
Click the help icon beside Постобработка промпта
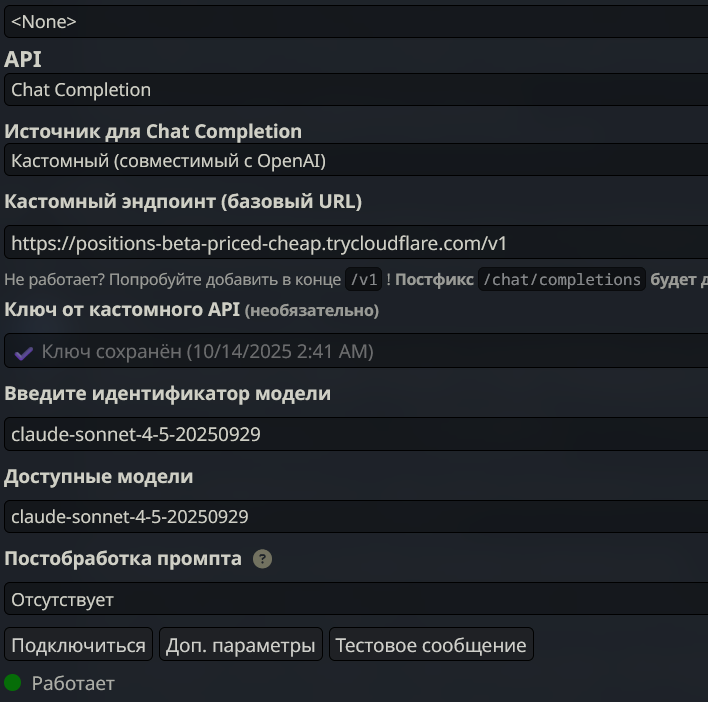[x=262, y=559]
